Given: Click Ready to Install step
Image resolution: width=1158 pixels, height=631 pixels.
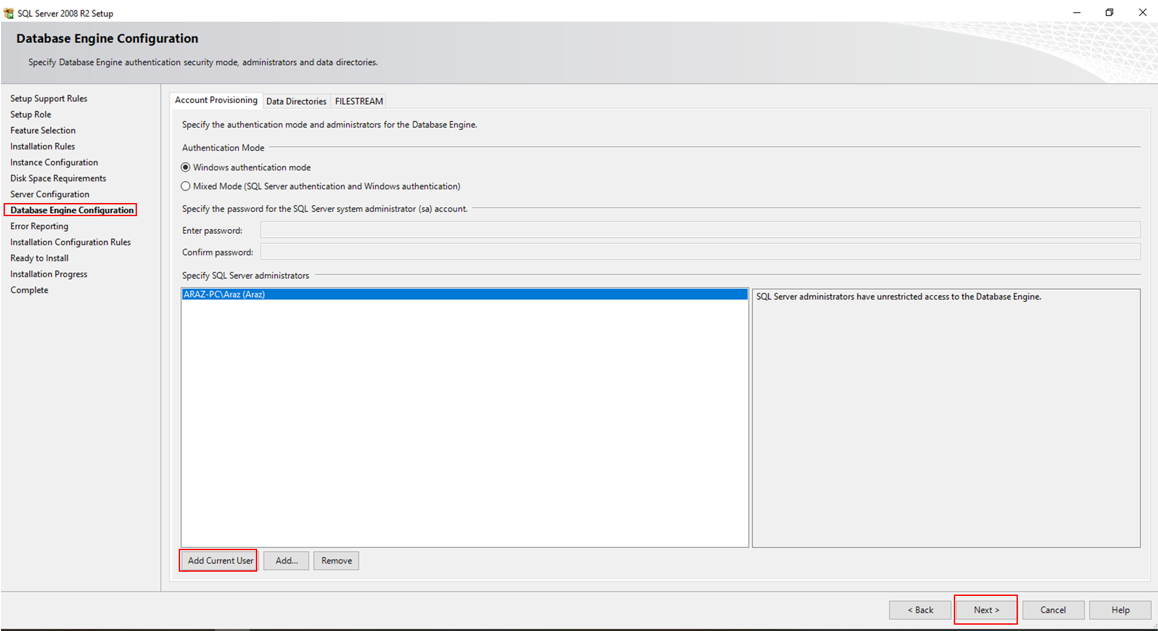Looking at the screenshot, I should pos(39,259).
